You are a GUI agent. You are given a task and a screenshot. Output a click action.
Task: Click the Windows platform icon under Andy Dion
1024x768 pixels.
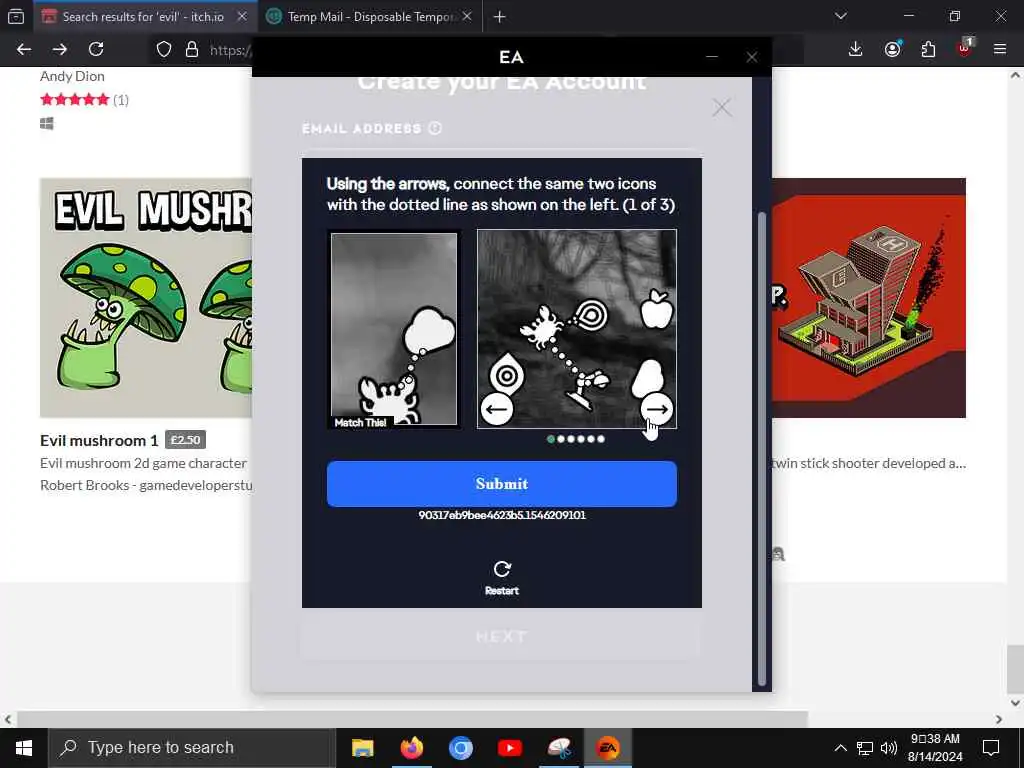[46, 123]
